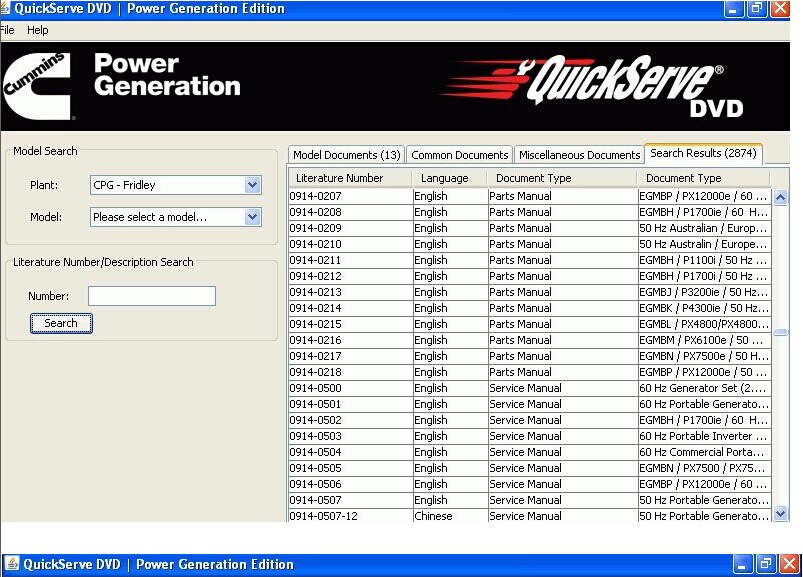This screenshot has width=803, height=577.
Task: Click the results scrollbar thumb
Action: pos(780,332)
